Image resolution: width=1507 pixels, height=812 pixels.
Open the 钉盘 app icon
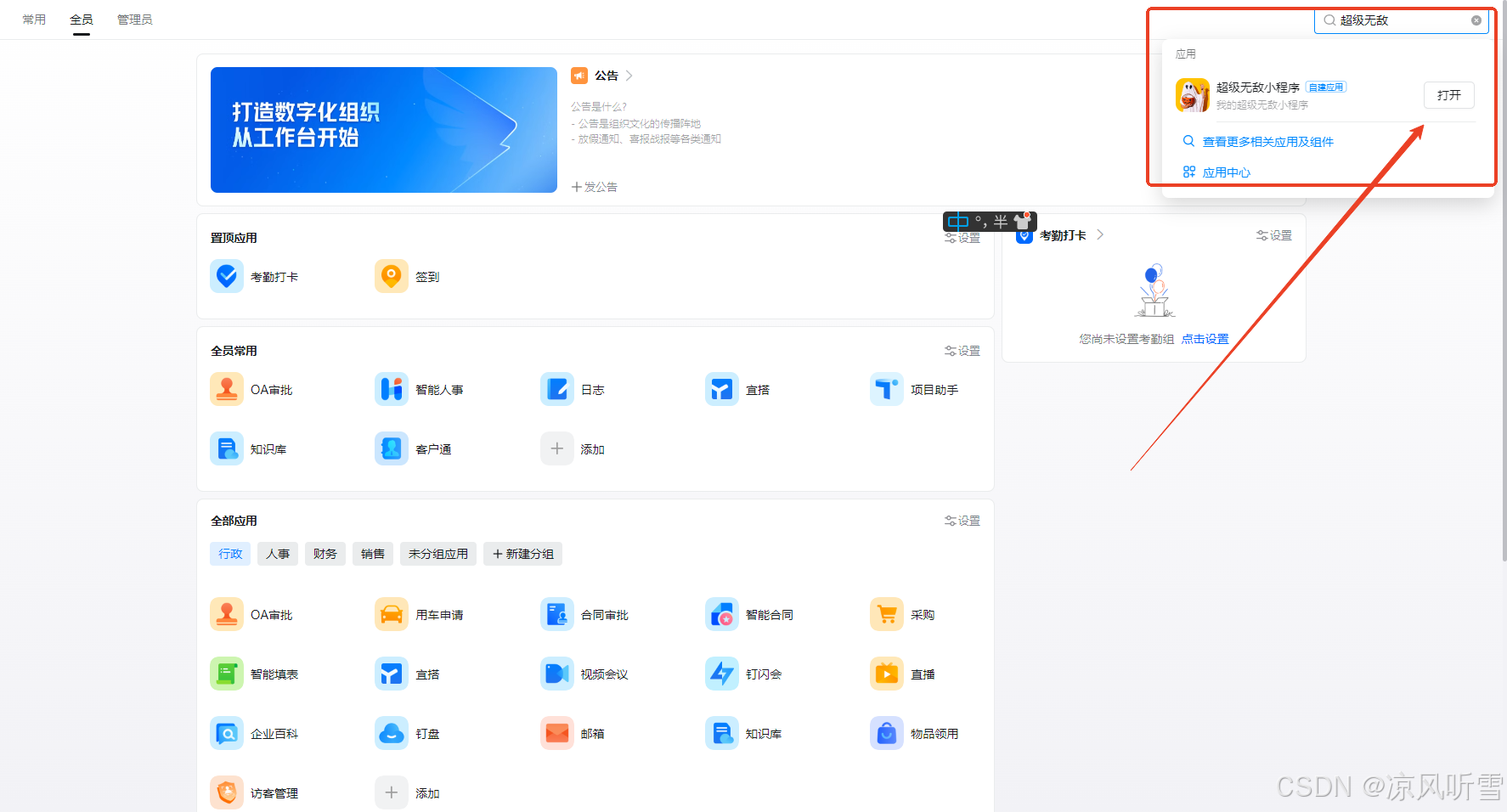(x=392, y=733)
